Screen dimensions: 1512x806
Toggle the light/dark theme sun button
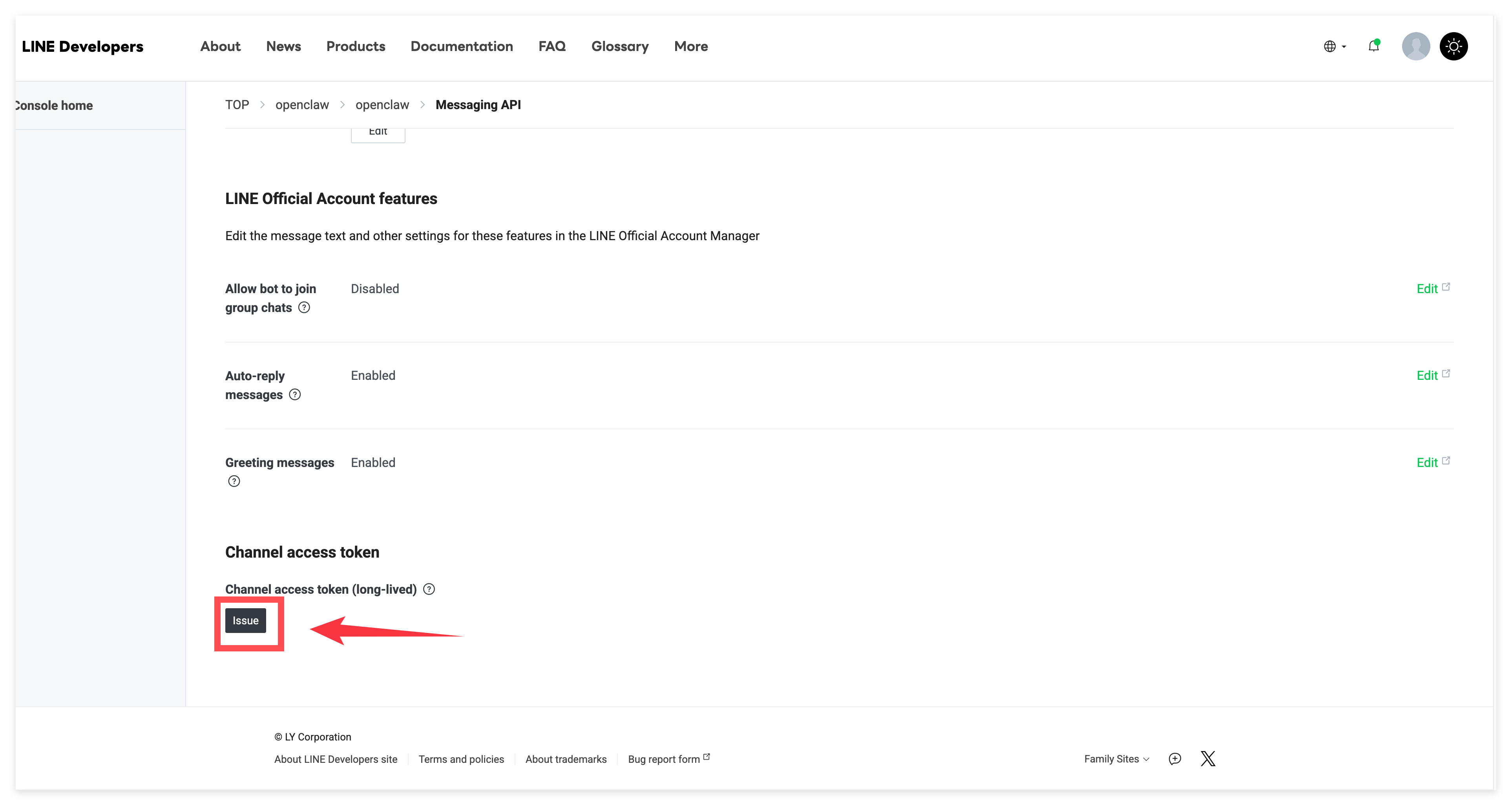click(x=1453, y=46)
